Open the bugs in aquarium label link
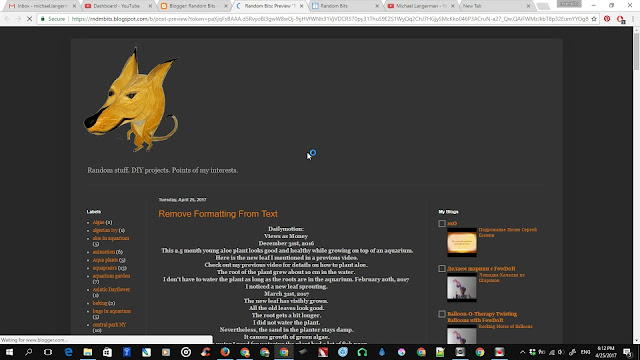 [x=111, y=311]
